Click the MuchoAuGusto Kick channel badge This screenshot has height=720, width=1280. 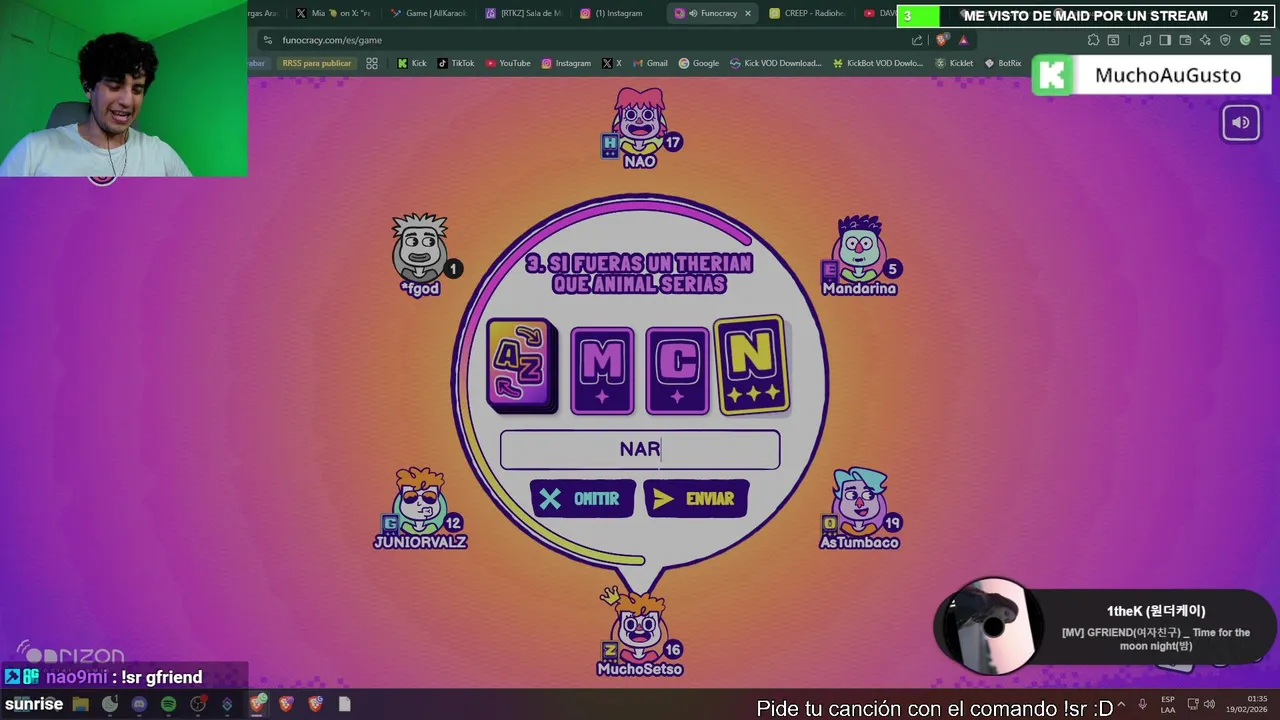(x=1151, y=75)
